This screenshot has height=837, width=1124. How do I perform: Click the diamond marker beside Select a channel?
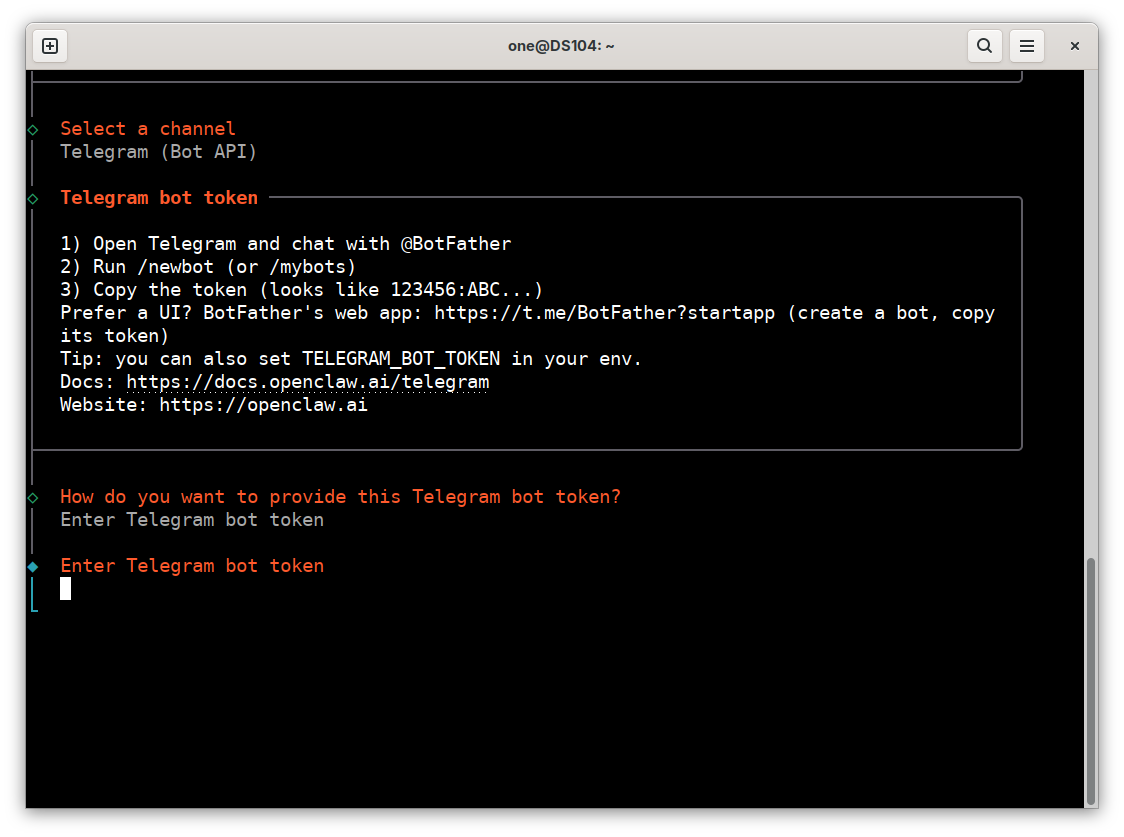(33, 130)
